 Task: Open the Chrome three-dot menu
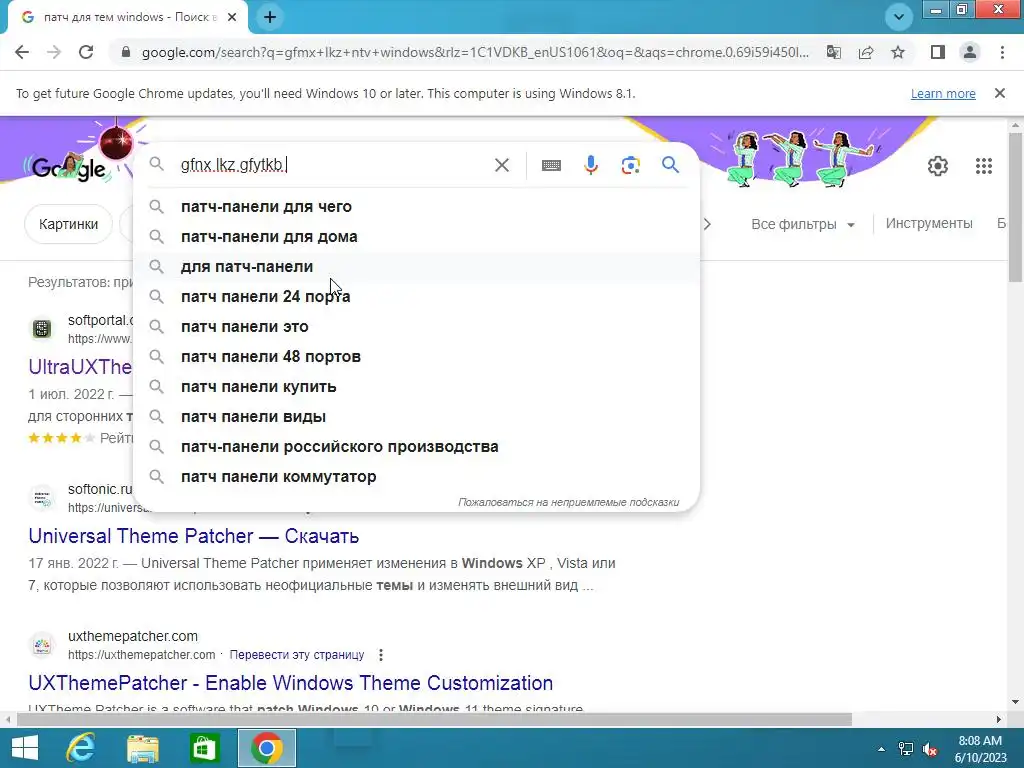[1002, 52]
